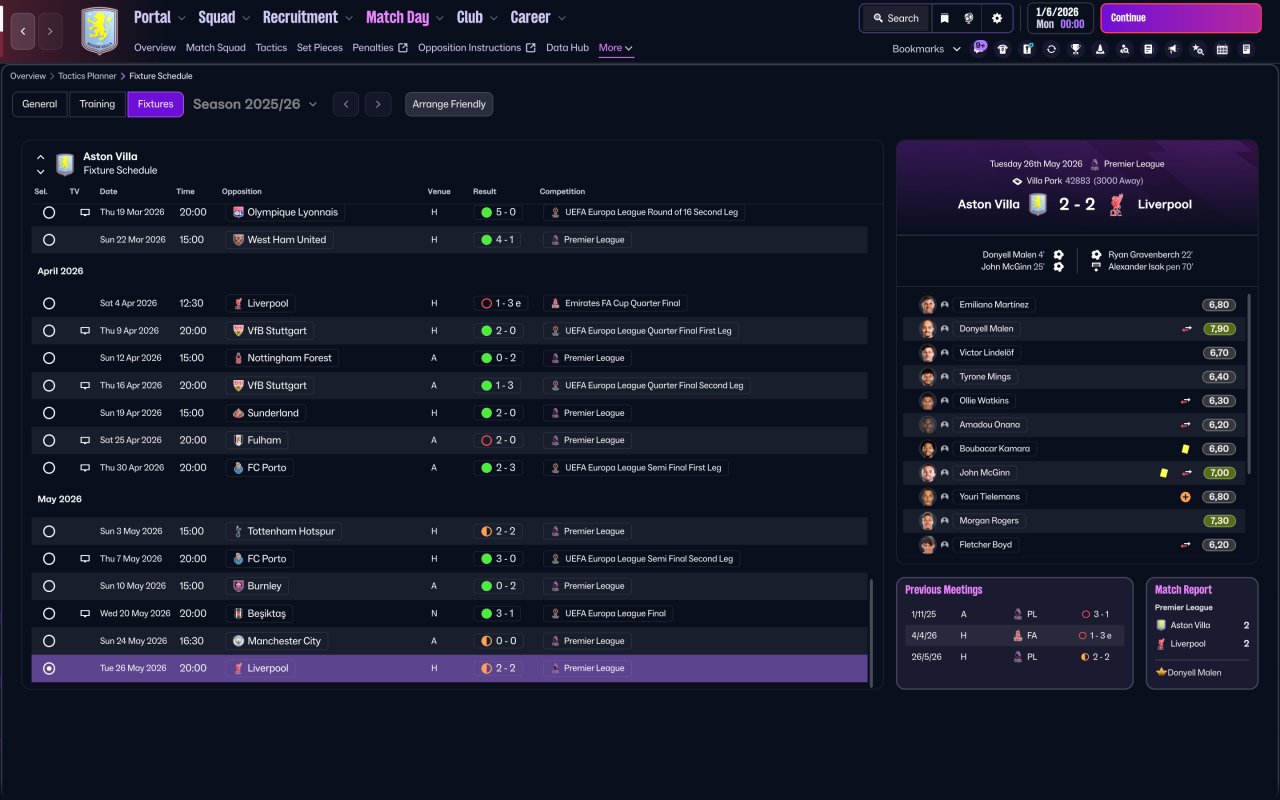Screen dimensions: 1280x800
Task: Click the person search icon in bookmarks bar
Action: coord(1124,49)
